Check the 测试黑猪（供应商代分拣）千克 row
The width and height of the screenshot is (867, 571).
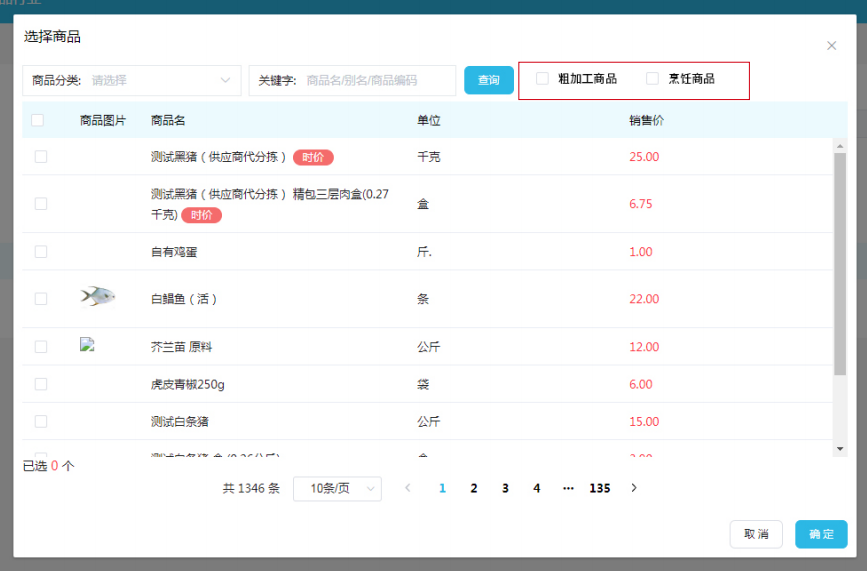(41, 157)
